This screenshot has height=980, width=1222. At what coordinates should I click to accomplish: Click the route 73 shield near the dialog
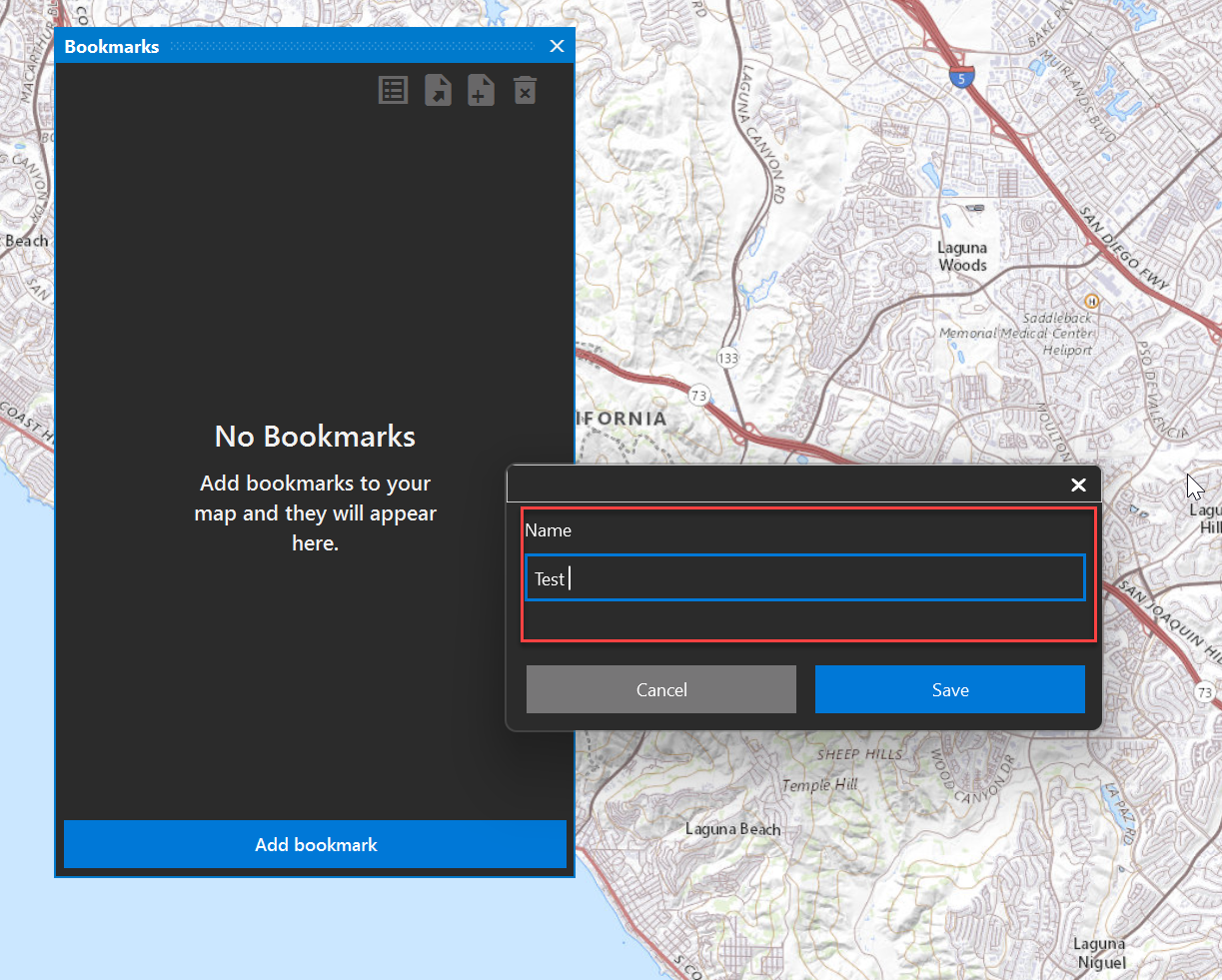[698, 396]
